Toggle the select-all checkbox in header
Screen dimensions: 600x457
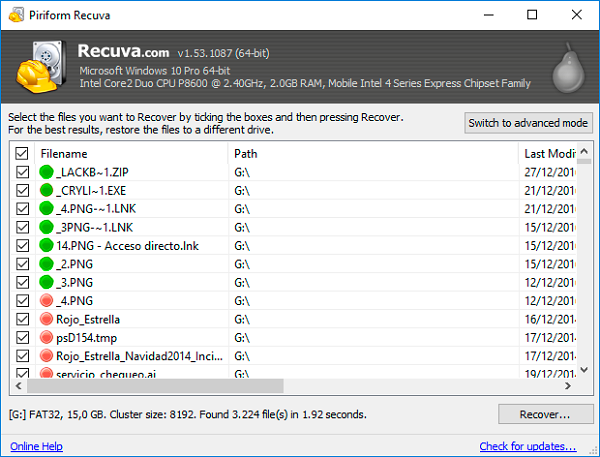[x=22, y=154]
